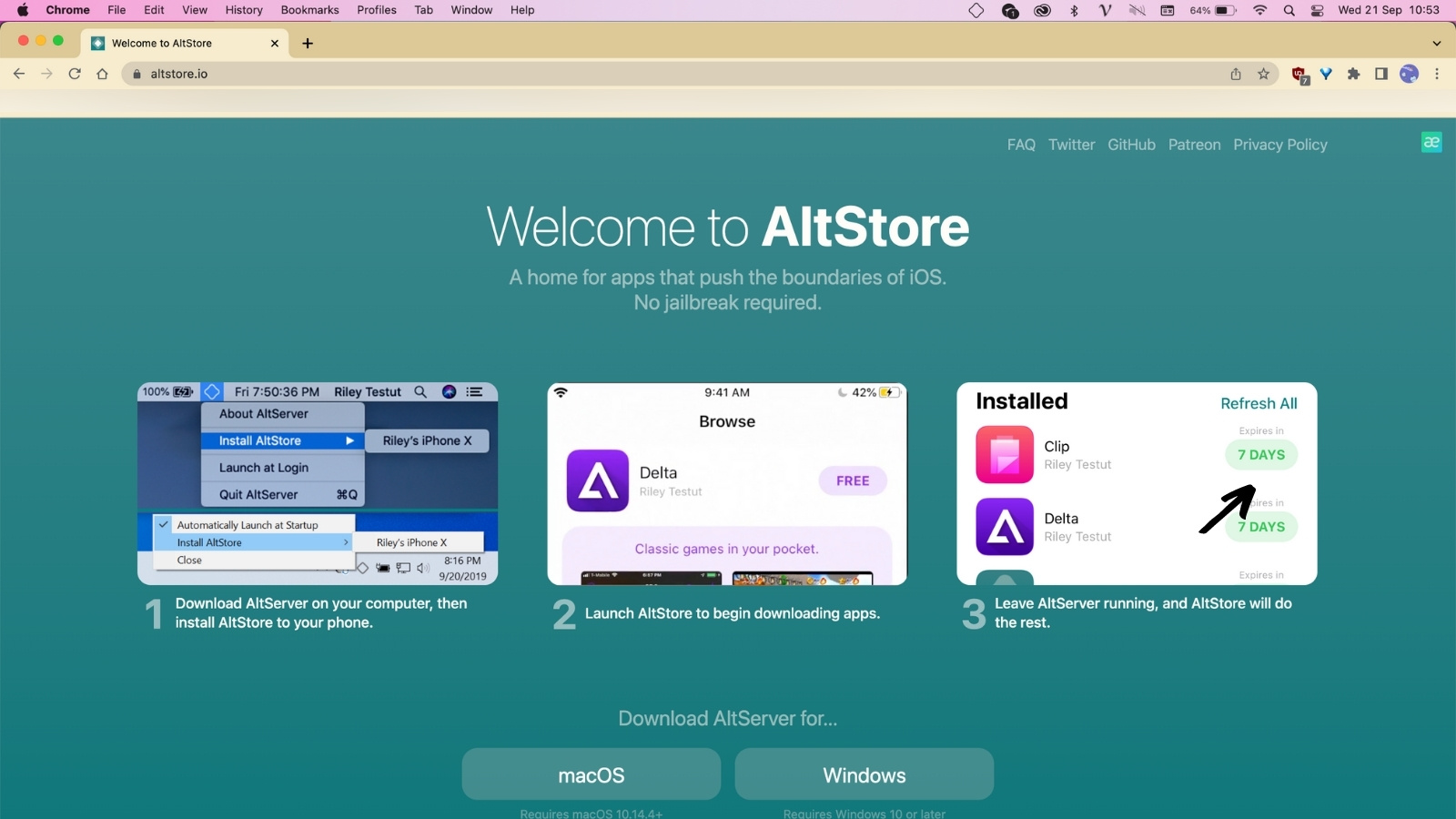
Task: Open the Patreon link
Action: tap(1194, 145)
